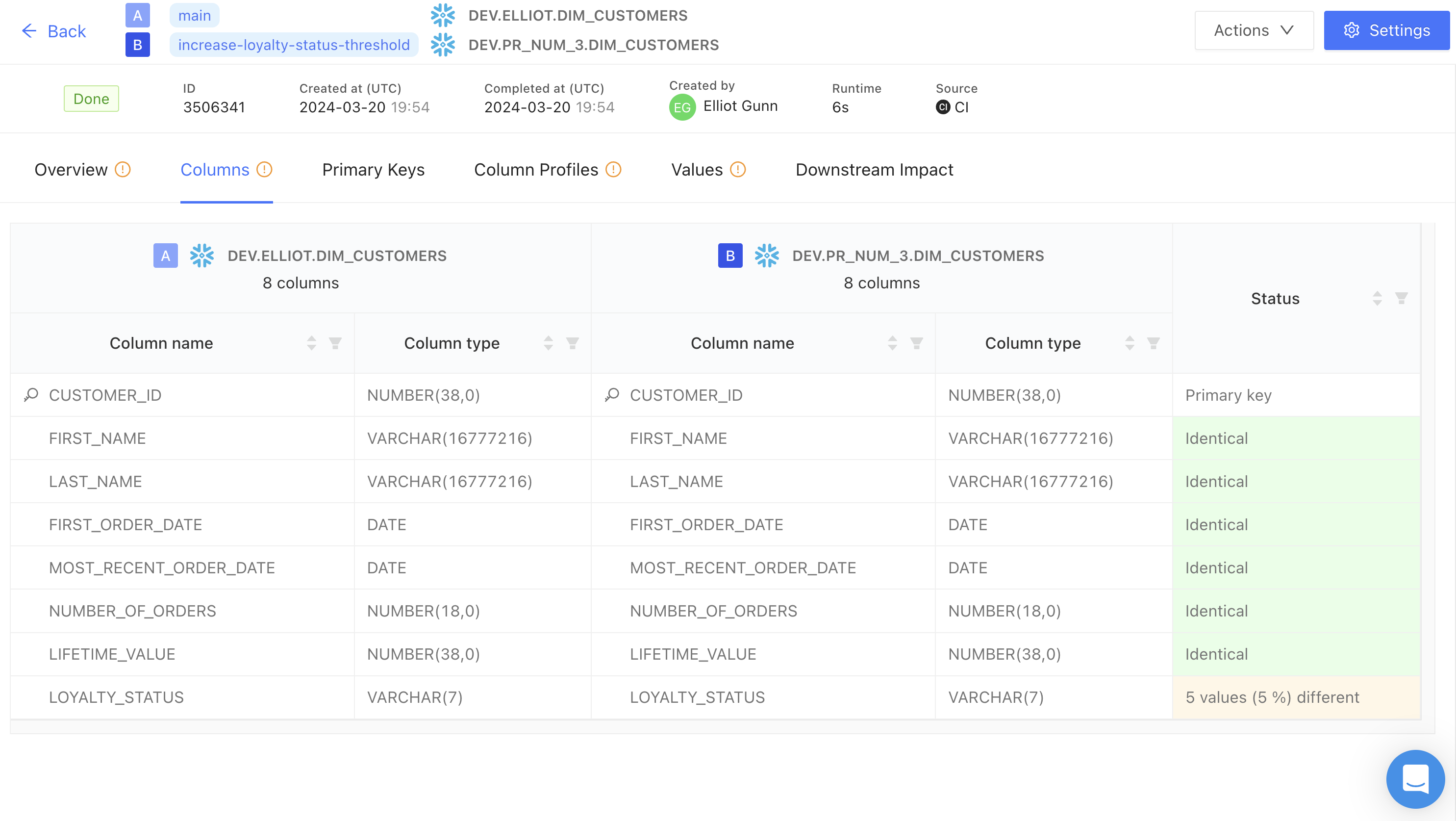Click the Identical status for FIRST_NAME row
This screenshot has width=1456, height=821.
1296,438
